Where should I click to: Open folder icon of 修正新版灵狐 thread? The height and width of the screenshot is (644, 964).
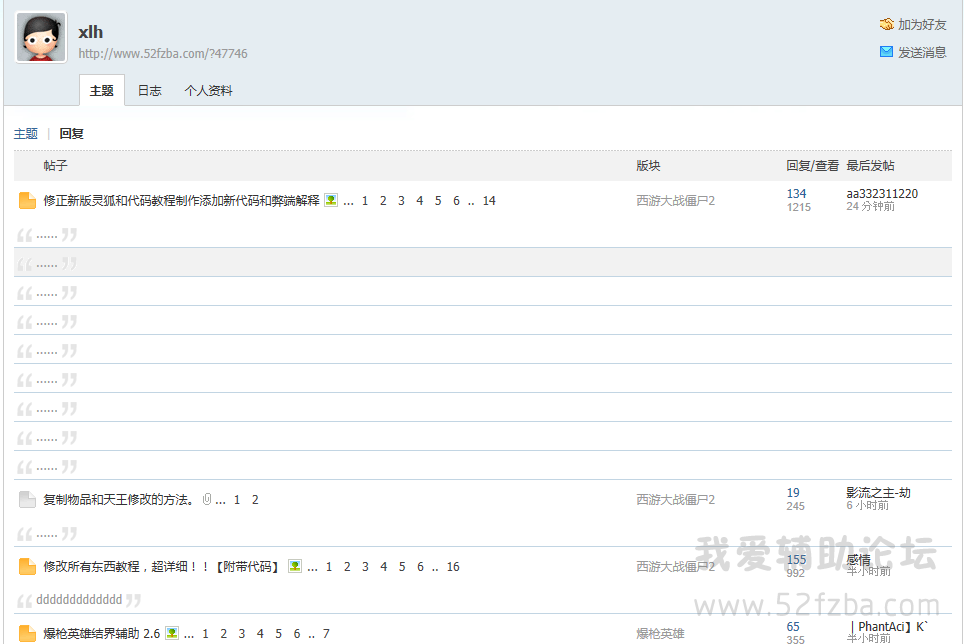[x=27, y=200]
